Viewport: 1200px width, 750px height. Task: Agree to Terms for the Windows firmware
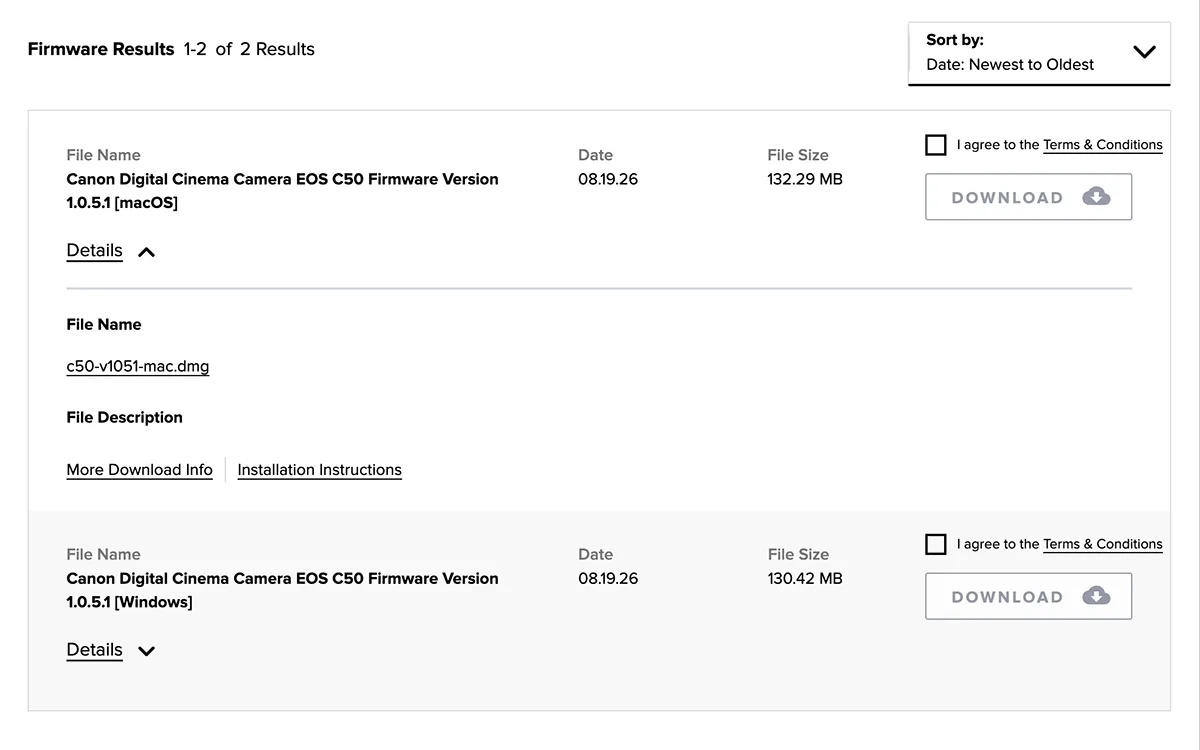coord(936,544)
